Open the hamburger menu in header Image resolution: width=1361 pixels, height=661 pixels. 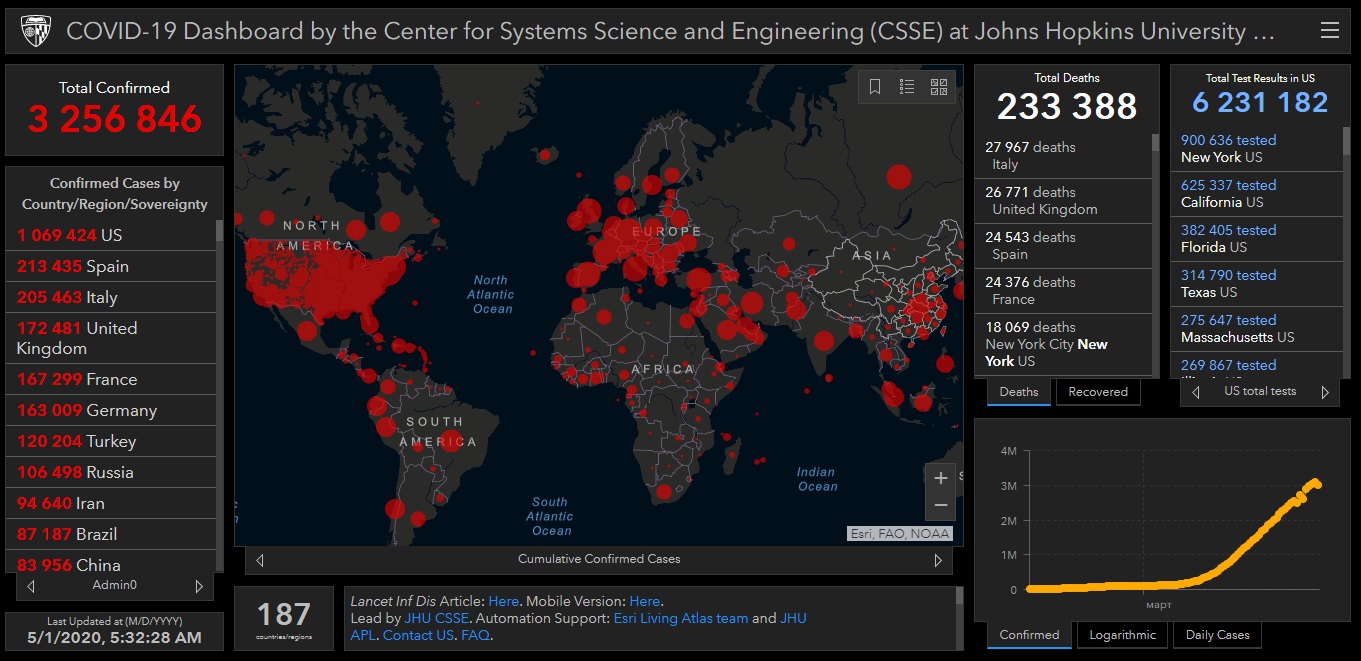click(1329, 31)
